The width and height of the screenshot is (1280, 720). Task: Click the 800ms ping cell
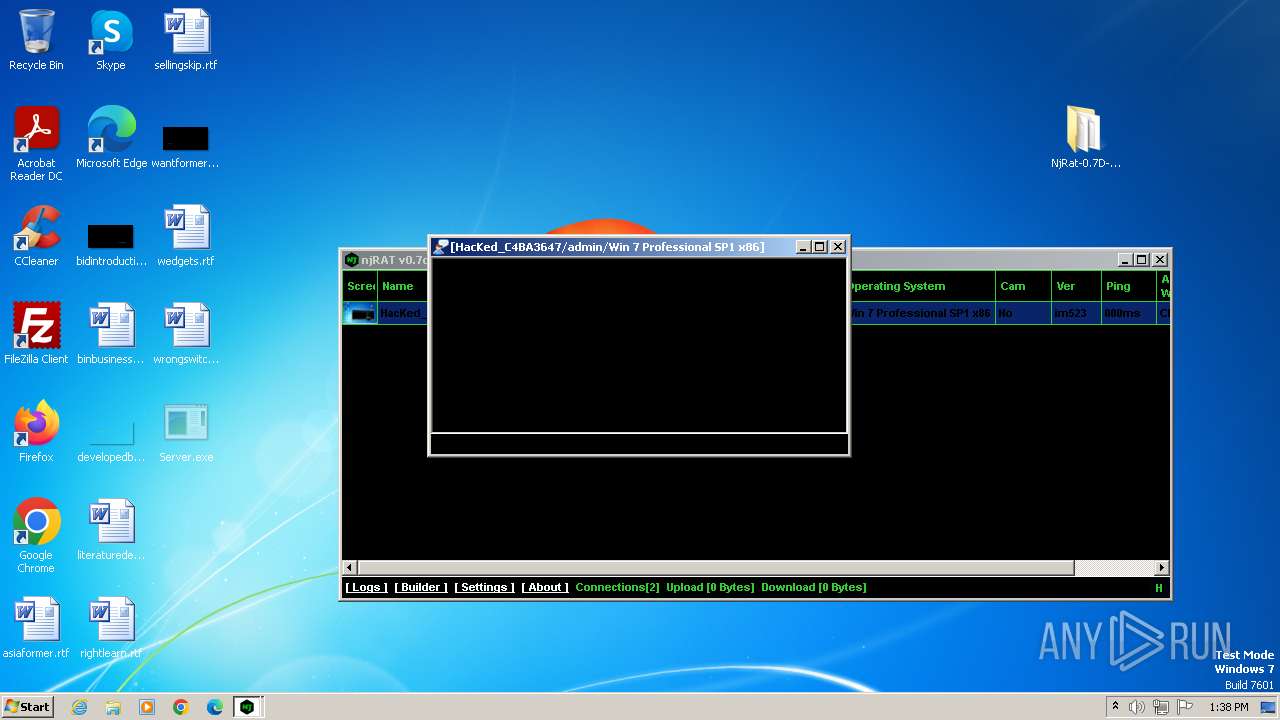pos(1128,313)
